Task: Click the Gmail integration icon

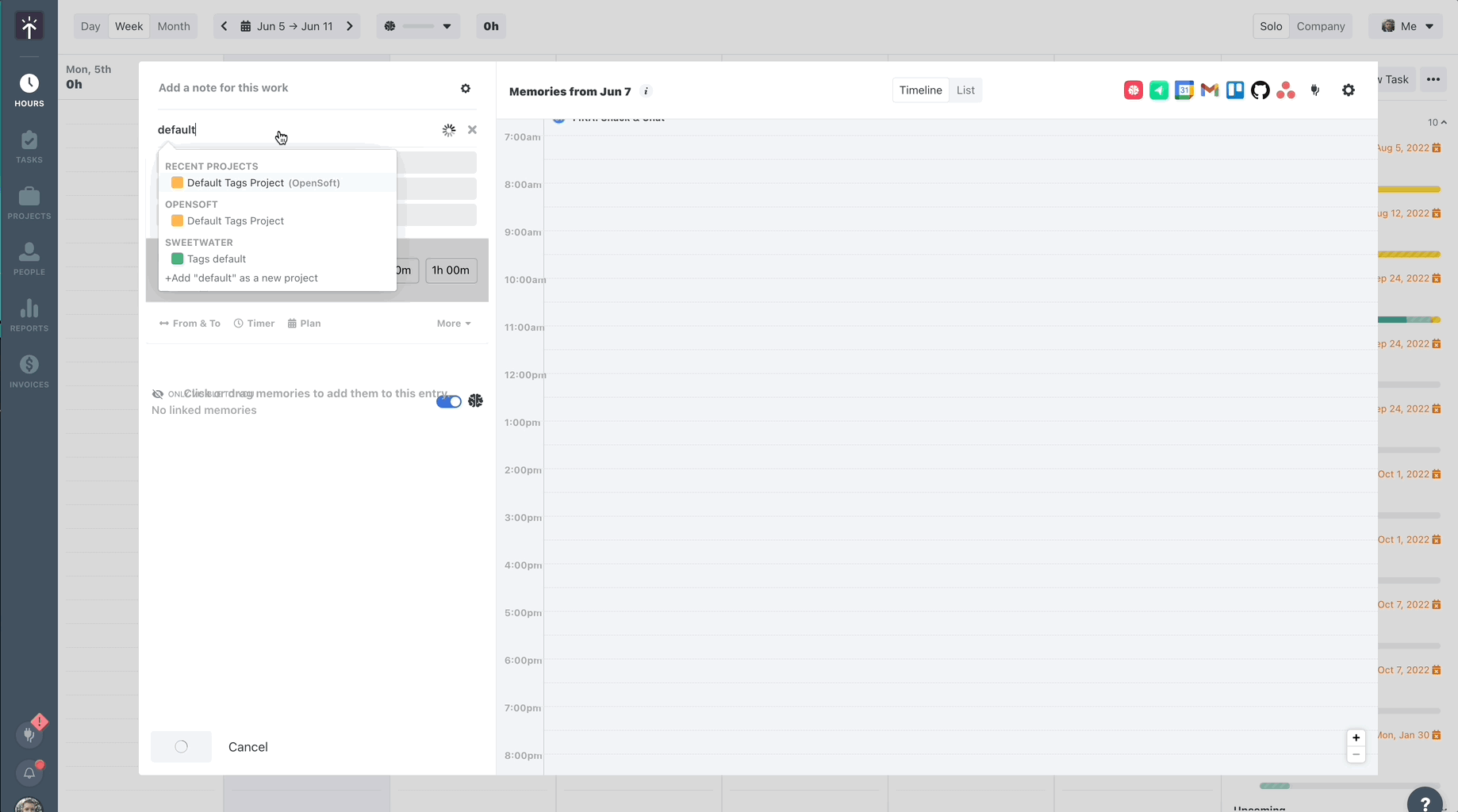Action: click(x=1210, y=90)
